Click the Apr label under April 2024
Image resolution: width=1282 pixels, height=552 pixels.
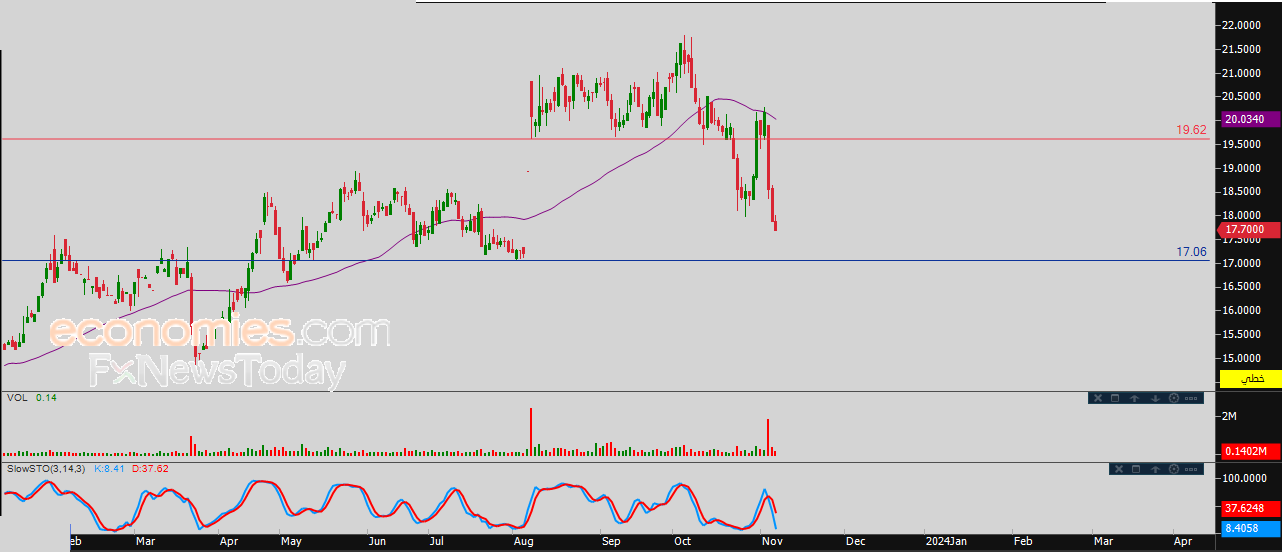(x=1182, y=541)
